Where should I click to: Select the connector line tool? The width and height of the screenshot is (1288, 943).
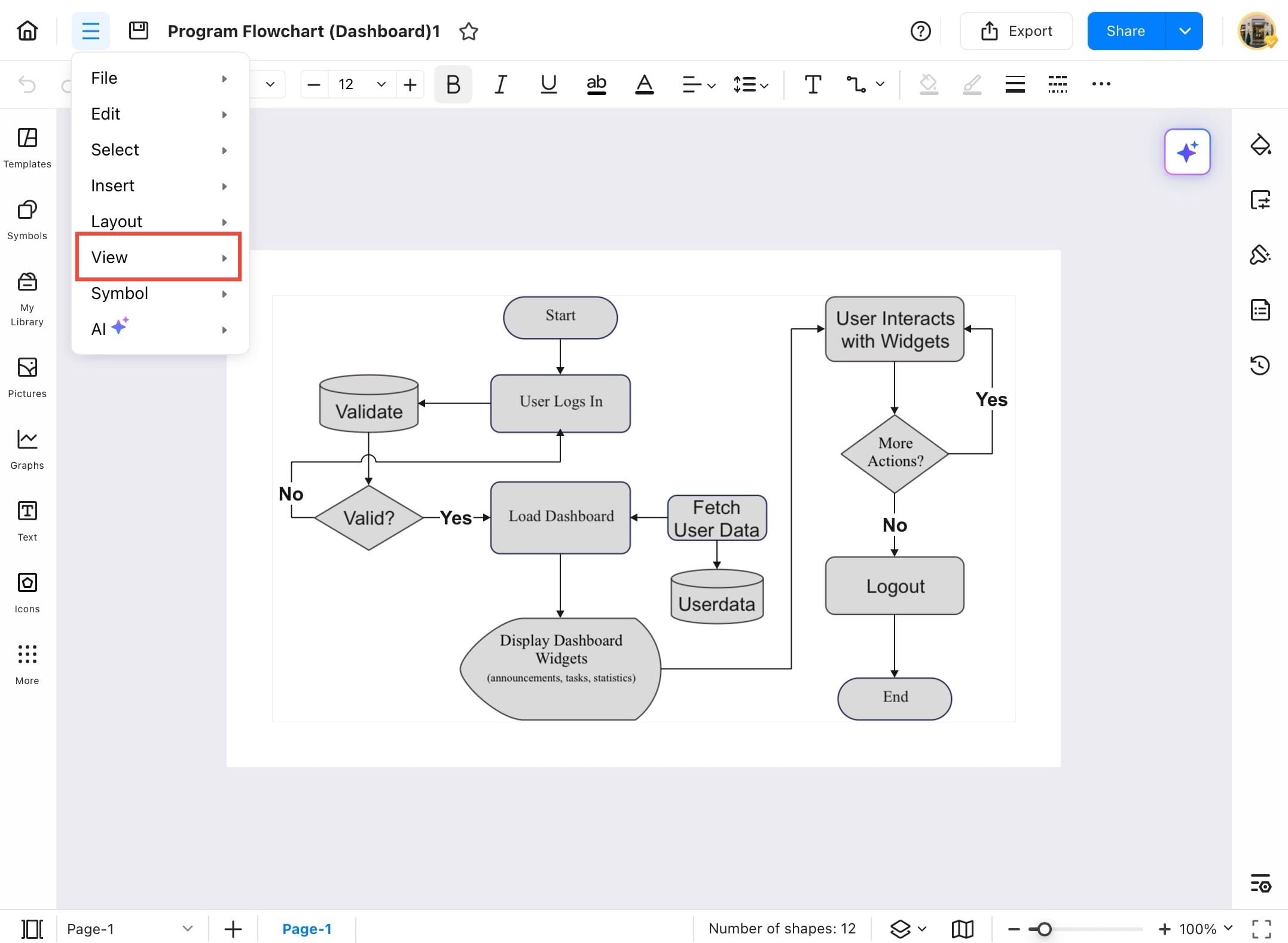click(x=856, y=84)
